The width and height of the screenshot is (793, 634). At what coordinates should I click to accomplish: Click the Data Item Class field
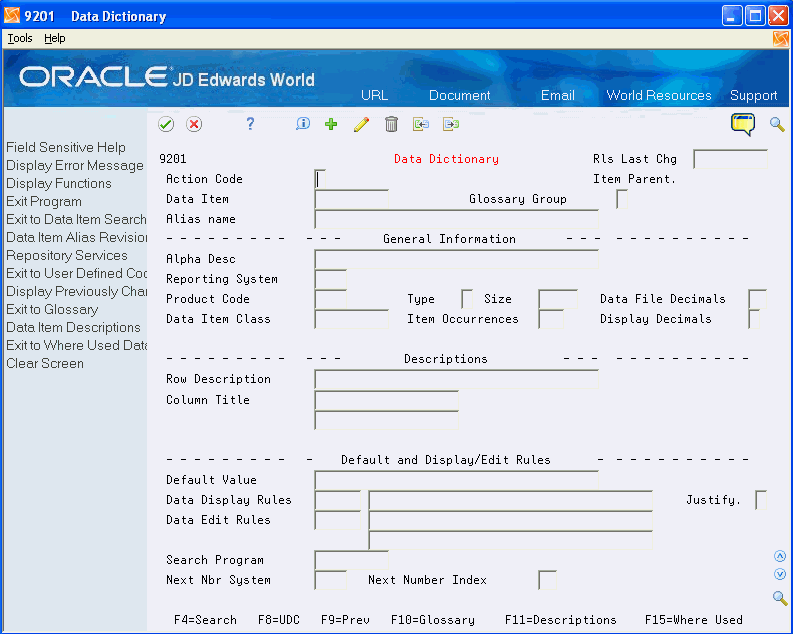(x=351, y=319)
